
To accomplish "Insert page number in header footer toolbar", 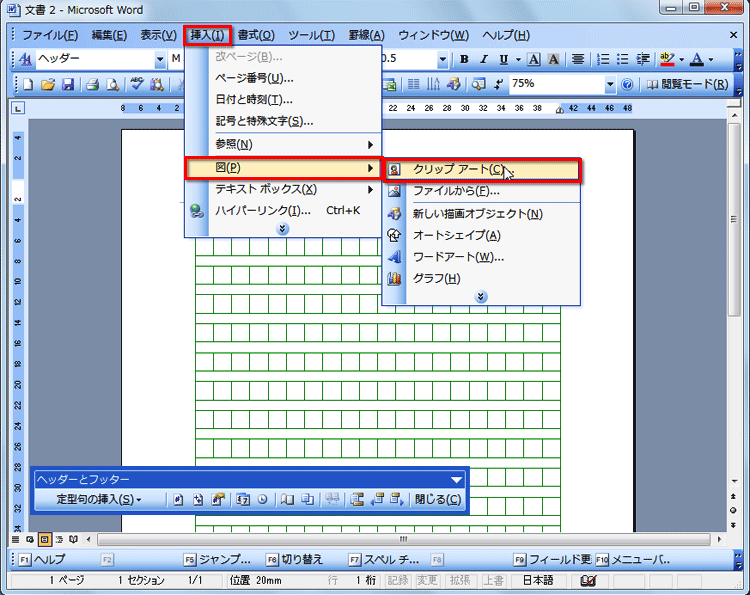I will click(178, 500).
